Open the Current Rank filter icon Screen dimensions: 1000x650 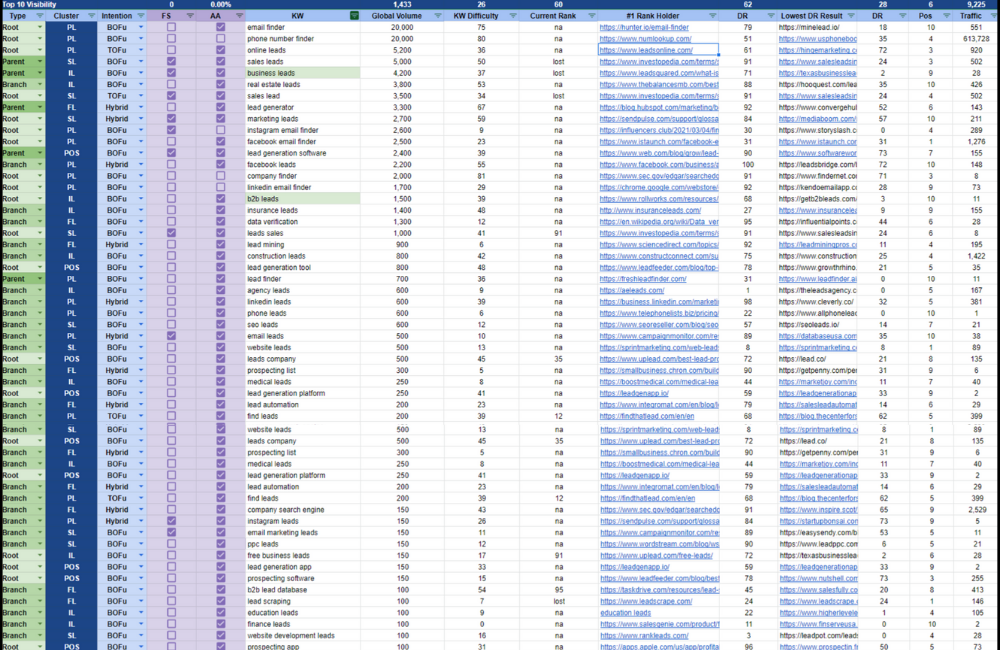591,16
